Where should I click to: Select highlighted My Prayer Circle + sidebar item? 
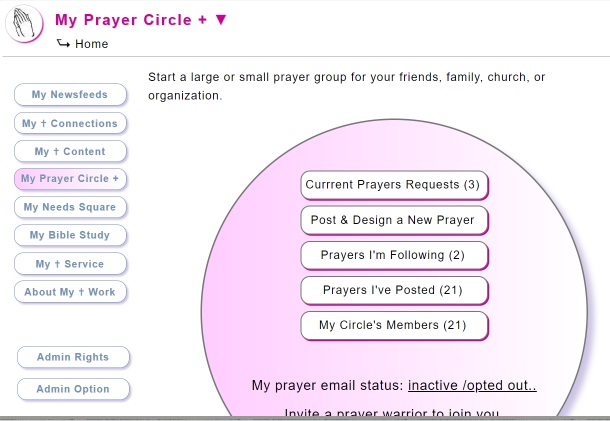[x=70, y=179]
